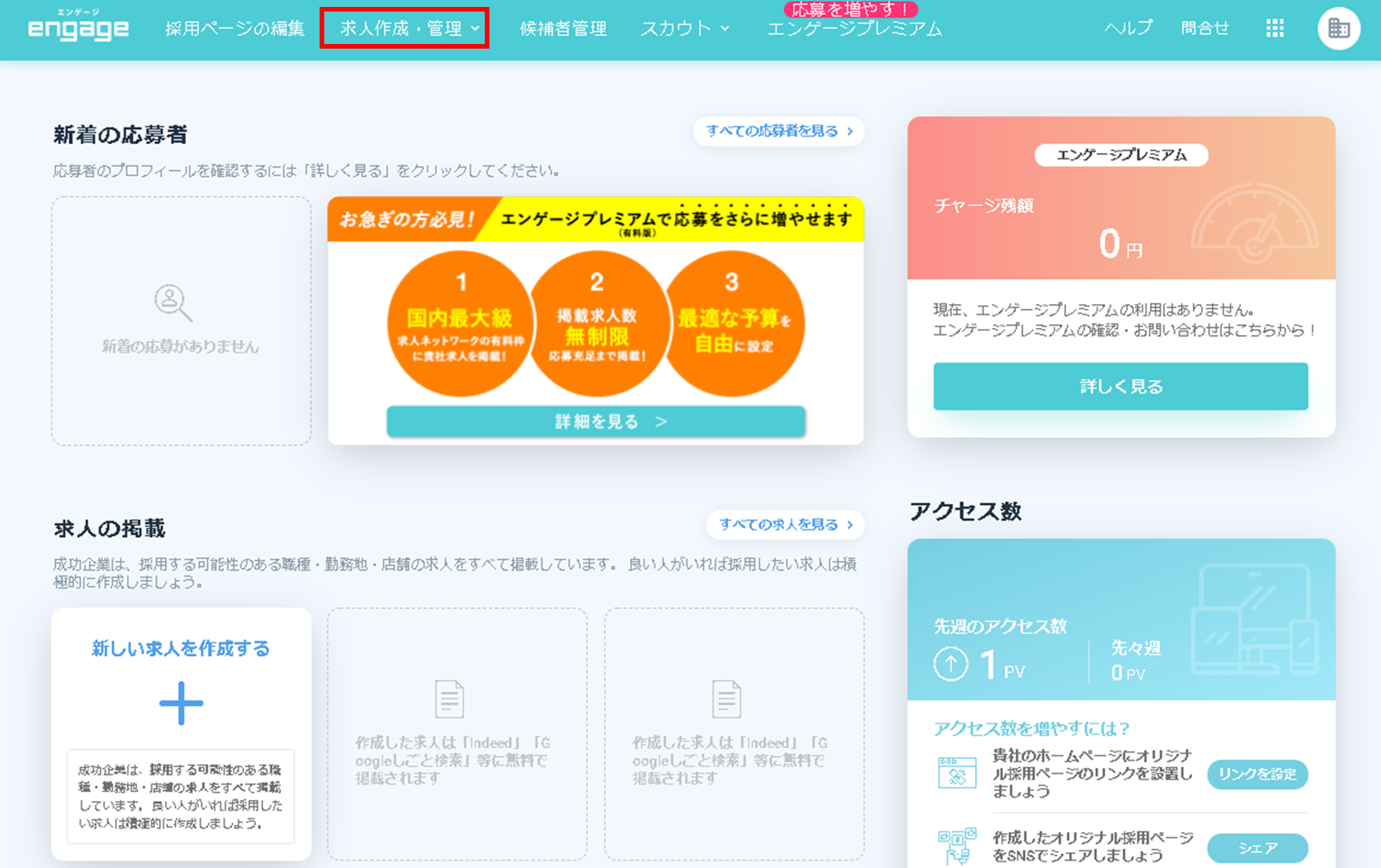1381x868 pixels.
Task: Click 詳しく見る premium button
Action: coord(1120,386)
